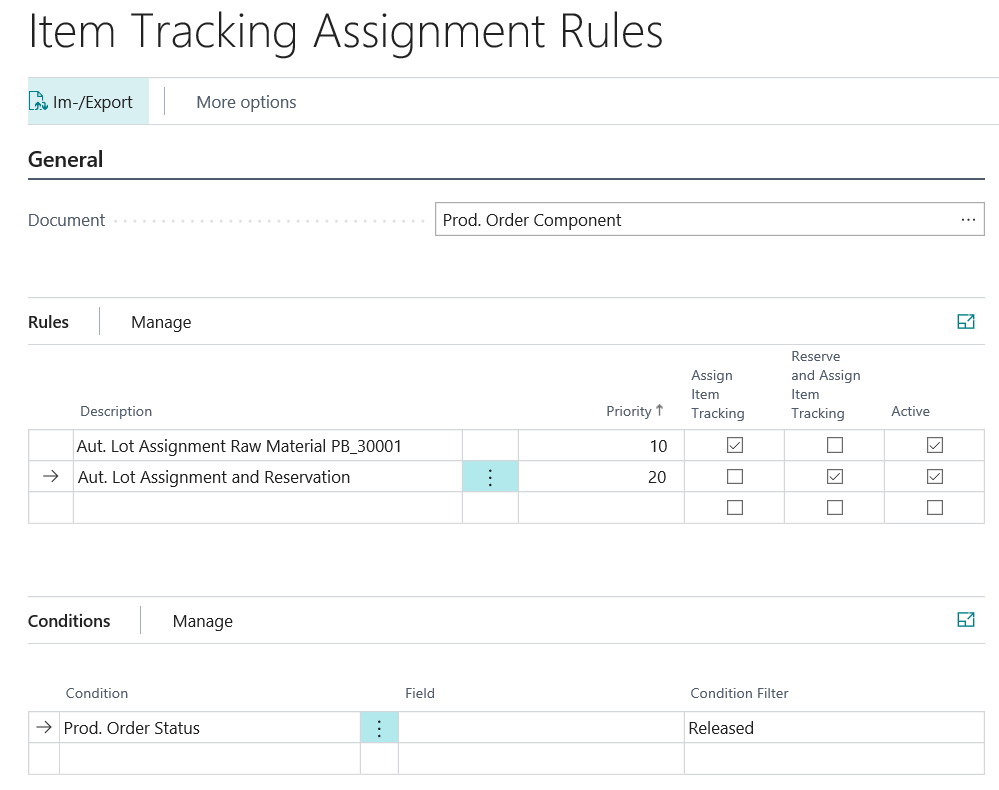This screenshot has height=790, width=999.
Task: Click the Conditions section tab
Action: (x=69, y=621)
